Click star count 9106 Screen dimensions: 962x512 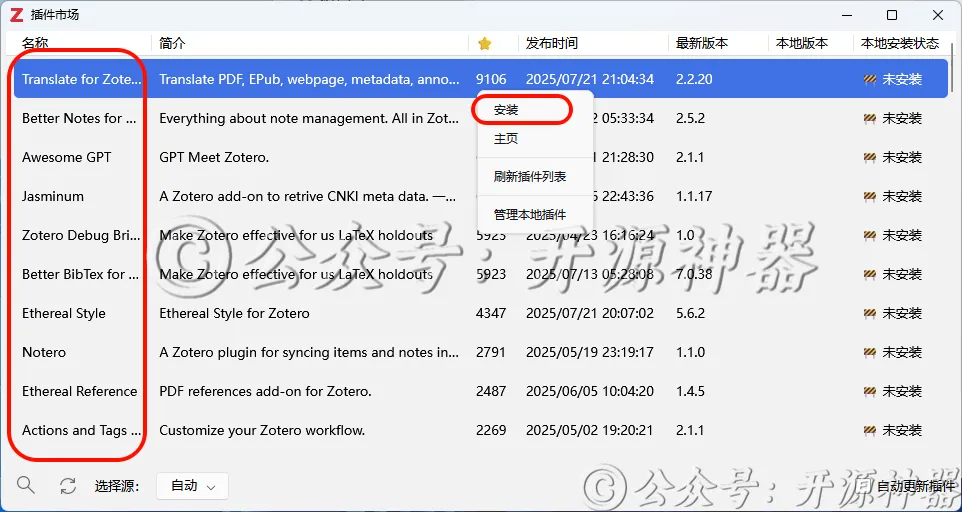coord(491,79)
